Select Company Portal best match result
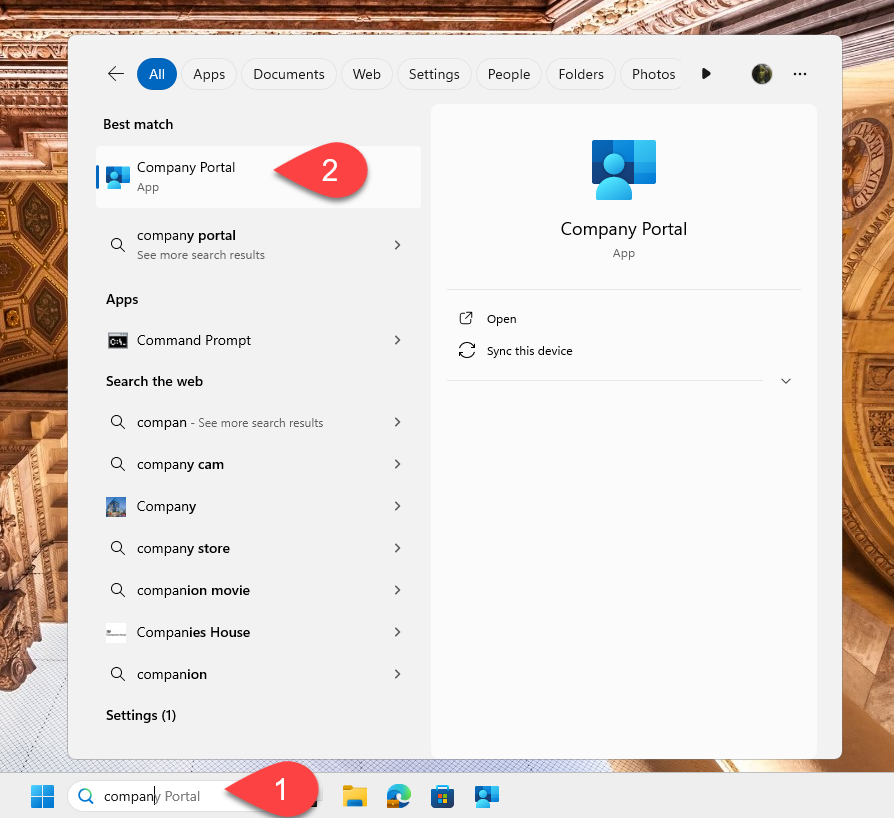The height and width of the screenshot is (818, 894). 186,176
